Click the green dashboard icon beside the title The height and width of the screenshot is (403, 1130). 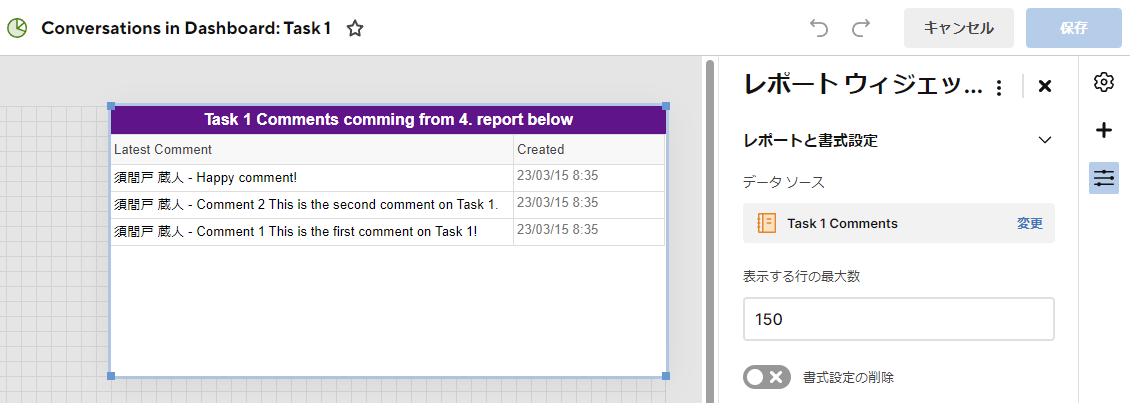[17, 28]
